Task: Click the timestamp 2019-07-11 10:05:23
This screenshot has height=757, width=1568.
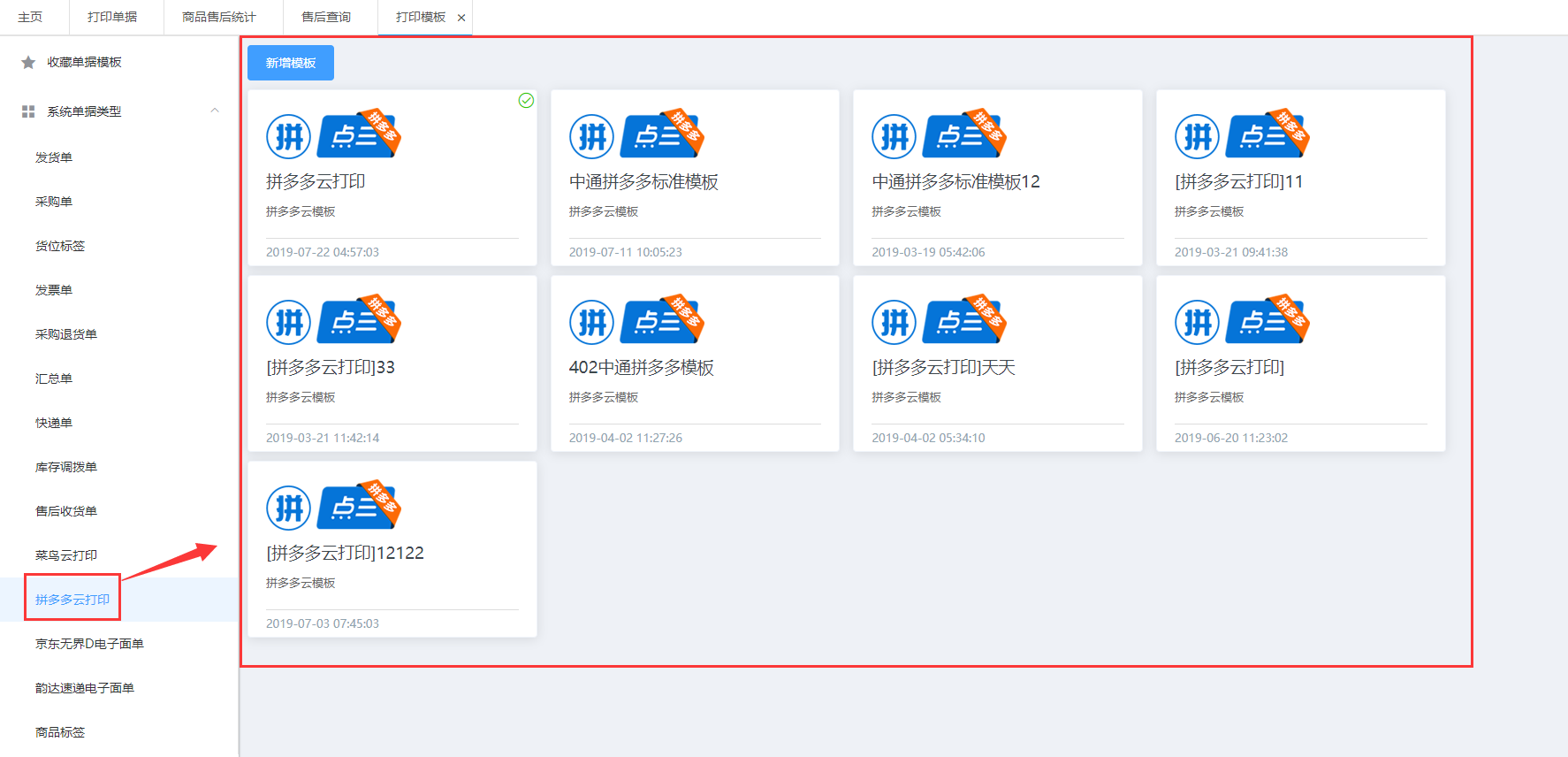Action: (626, 252)
